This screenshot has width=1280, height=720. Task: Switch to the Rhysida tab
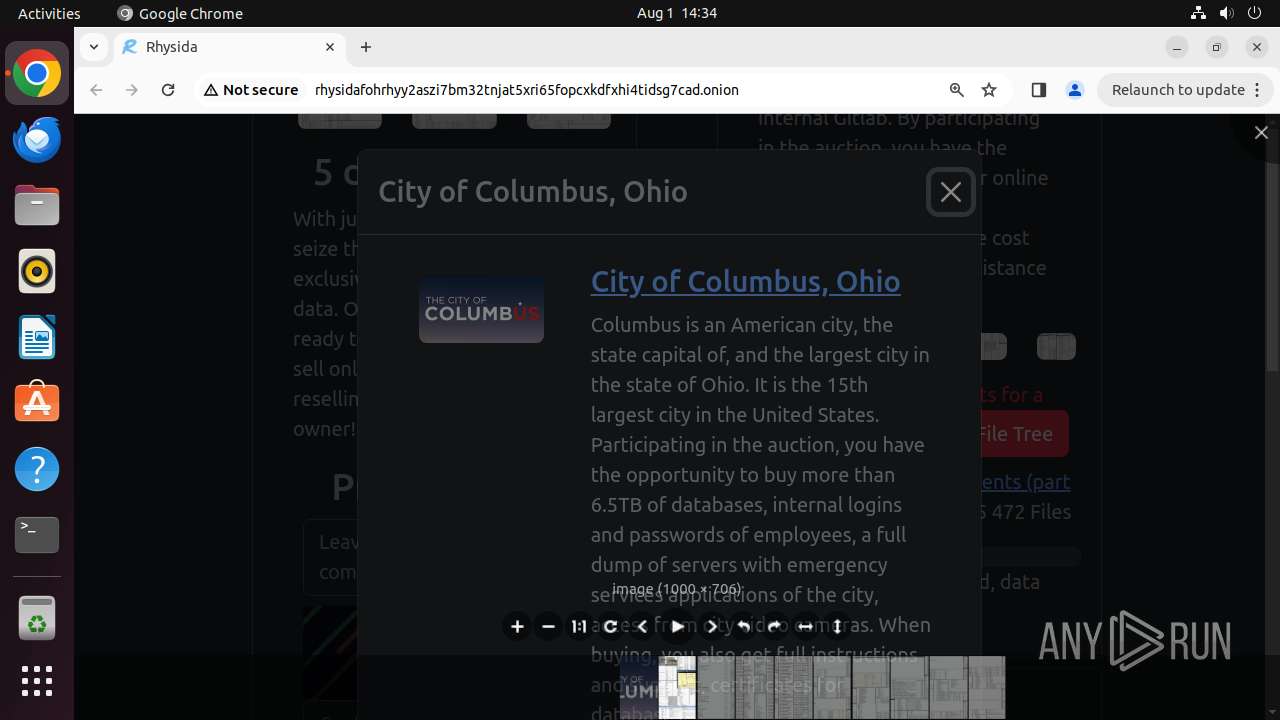228,47
